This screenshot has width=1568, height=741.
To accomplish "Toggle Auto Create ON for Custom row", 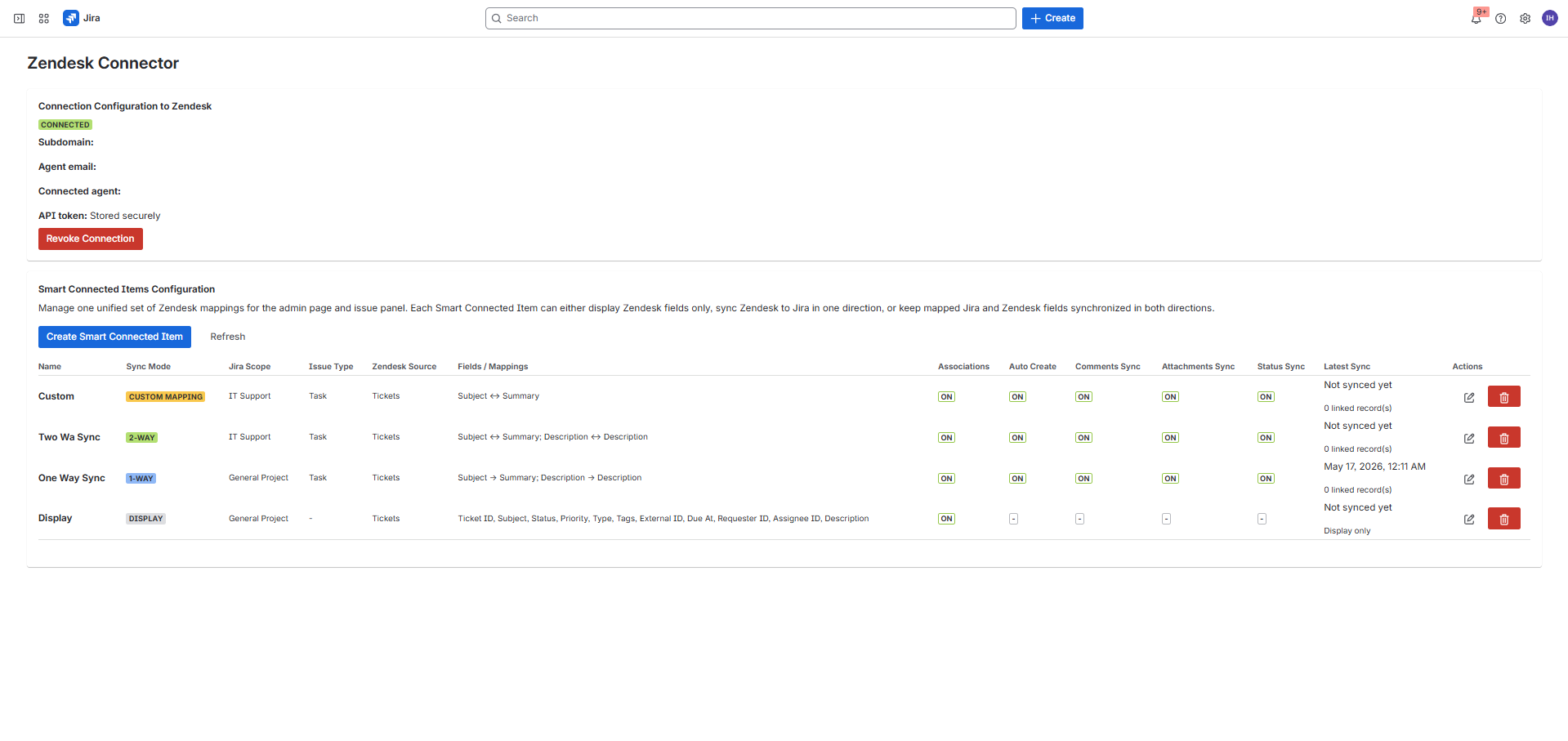I will 1017,397.
